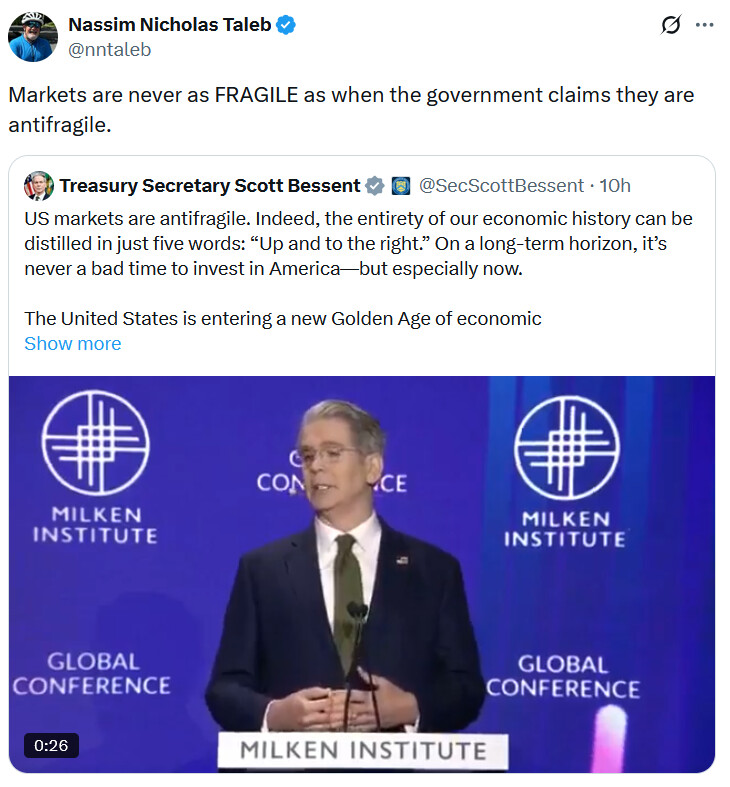The image size is (730, 787).
Task: Click the Nassim Nicholas Taleb display name
Action: [170, 25]
